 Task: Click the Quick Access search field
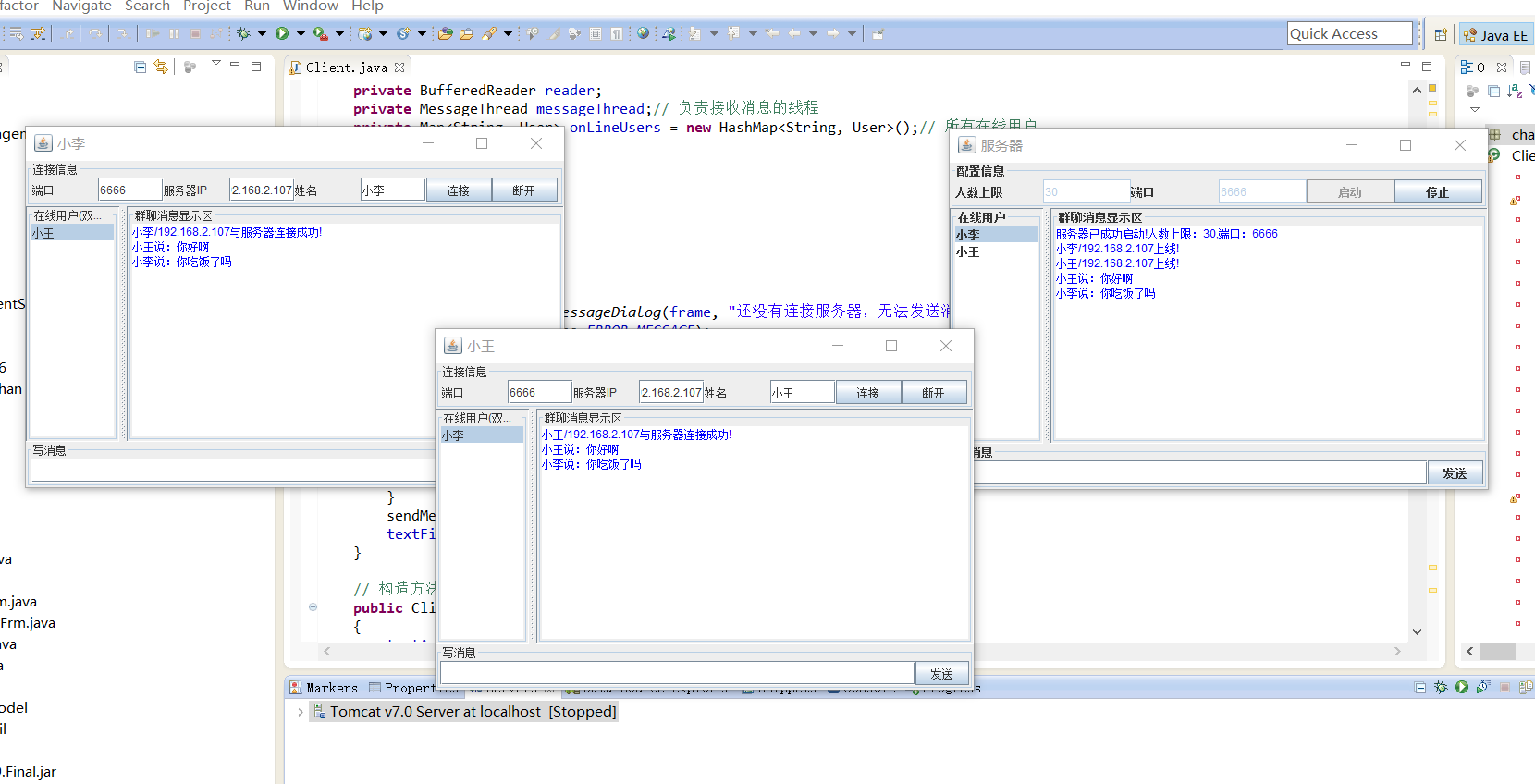(x=1349, y=34)
